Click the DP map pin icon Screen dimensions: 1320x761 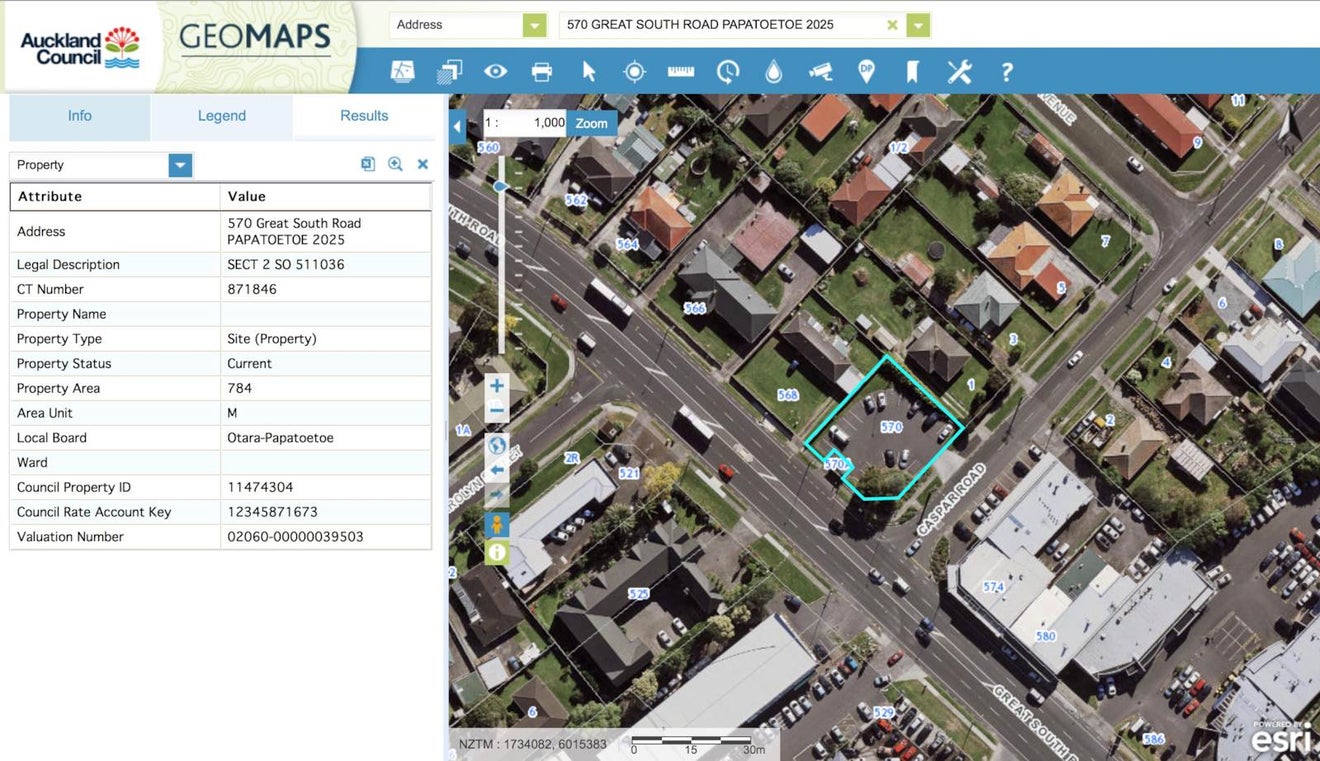(867, 71)
